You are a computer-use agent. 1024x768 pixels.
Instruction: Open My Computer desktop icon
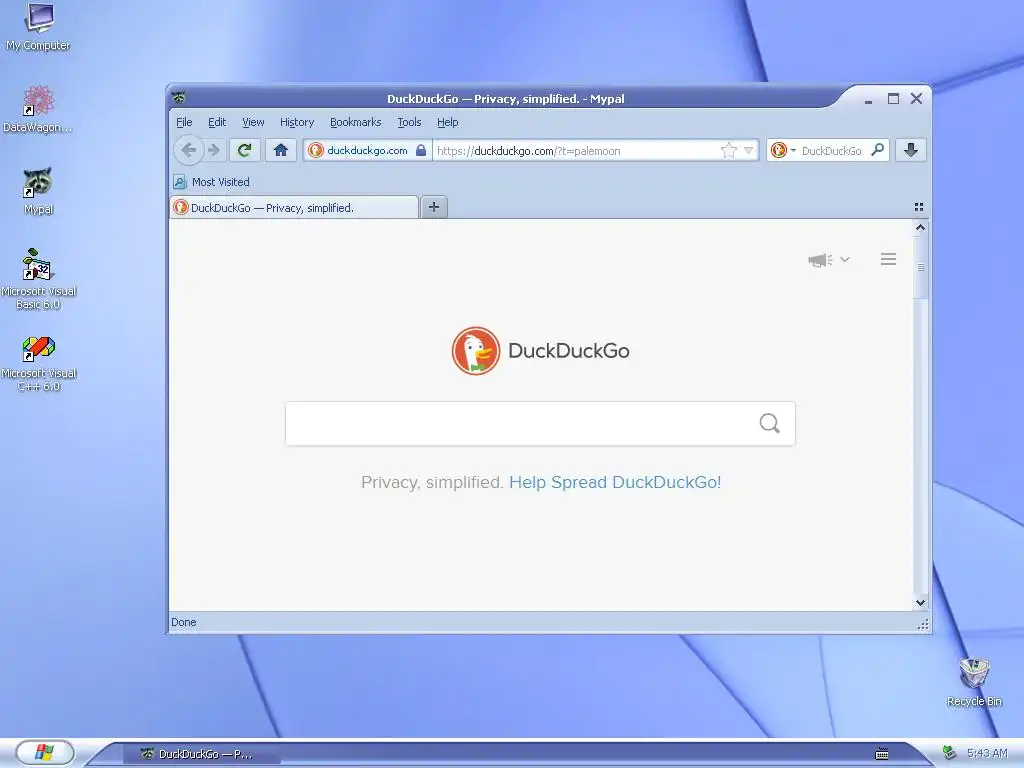point(38,27)
